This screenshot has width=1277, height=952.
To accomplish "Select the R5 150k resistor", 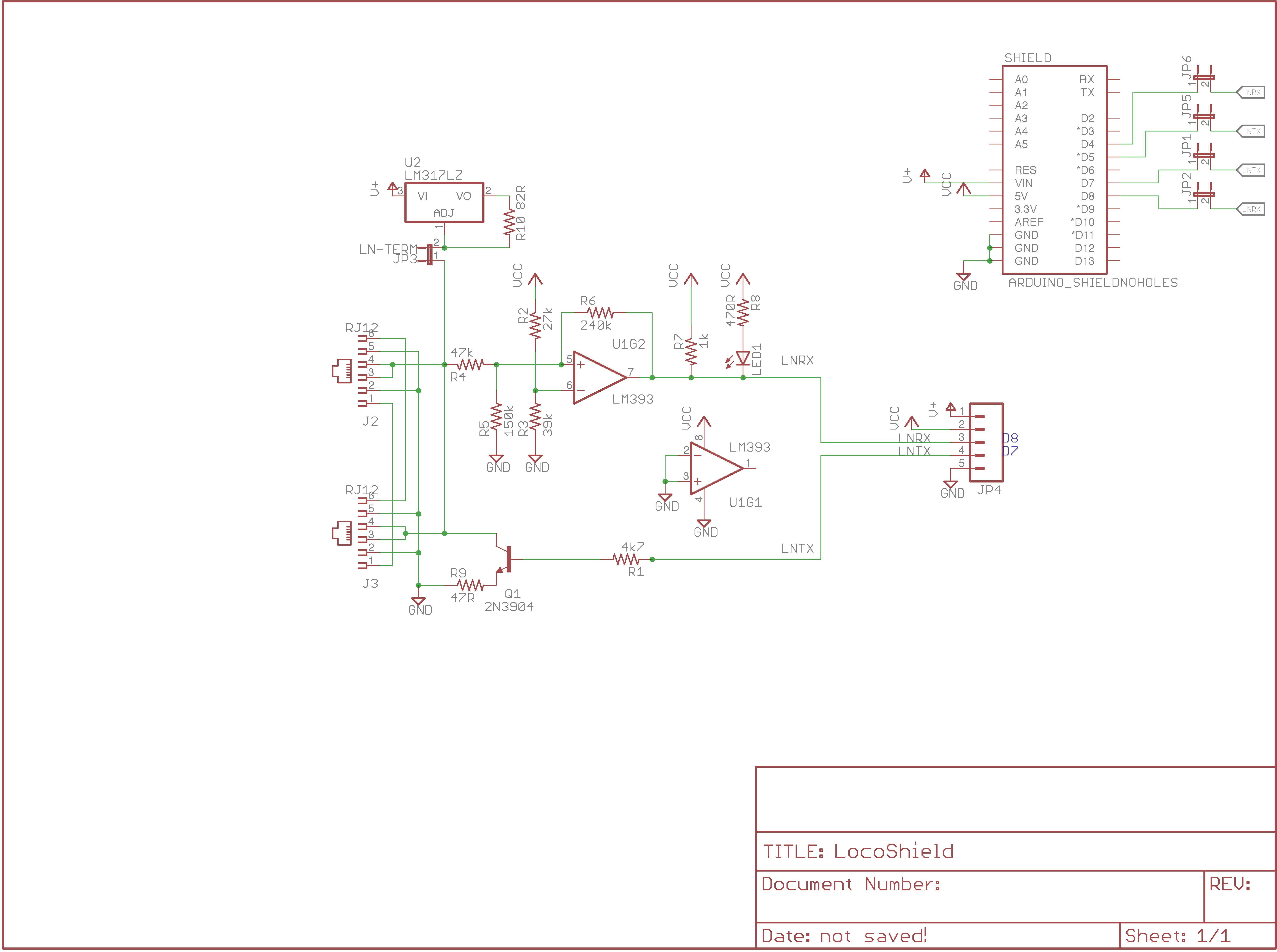I will click(496, 417).
